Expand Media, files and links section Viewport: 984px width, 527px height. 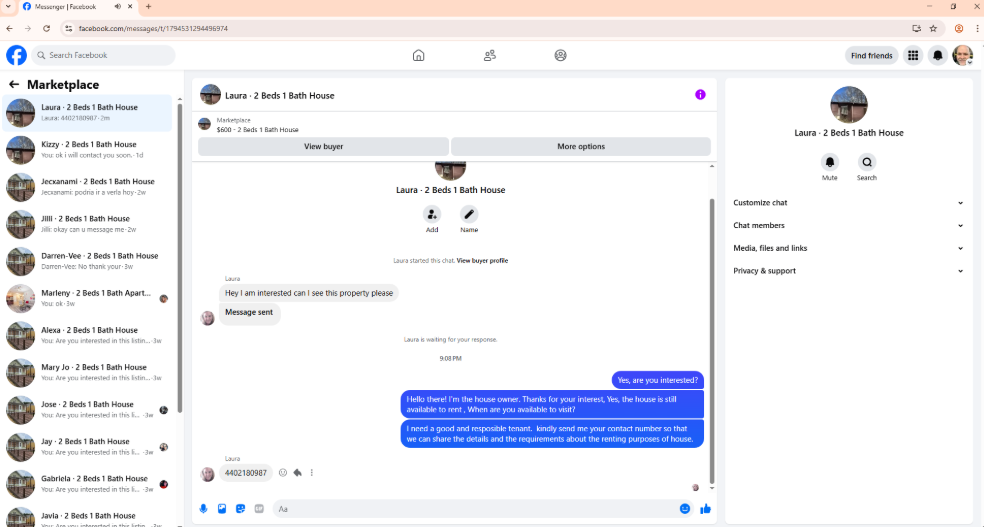[x=848, y=248]
